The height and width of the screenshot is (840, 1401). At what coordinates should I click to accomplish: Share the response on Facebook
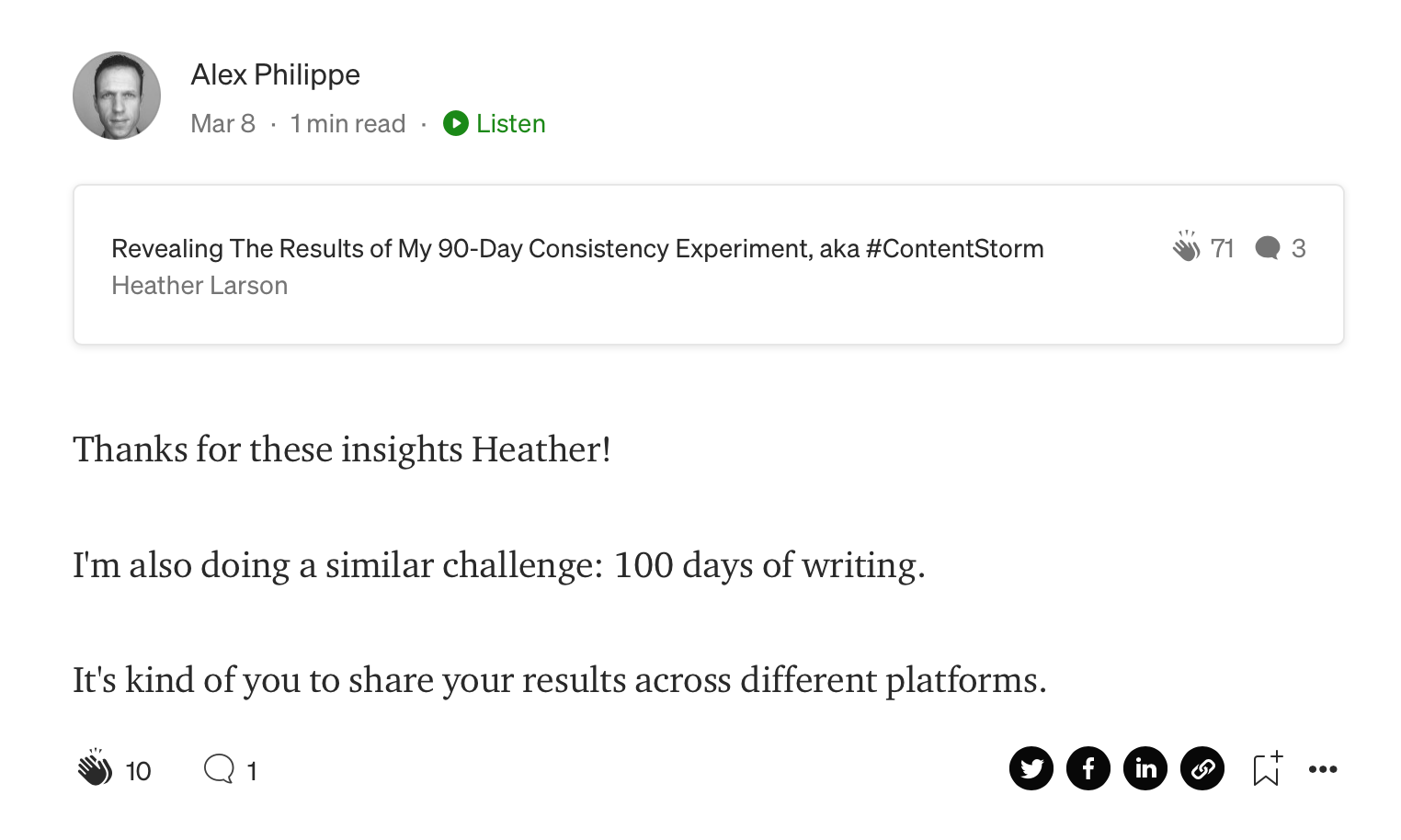pyautogui.click(x=1088, y=768)
